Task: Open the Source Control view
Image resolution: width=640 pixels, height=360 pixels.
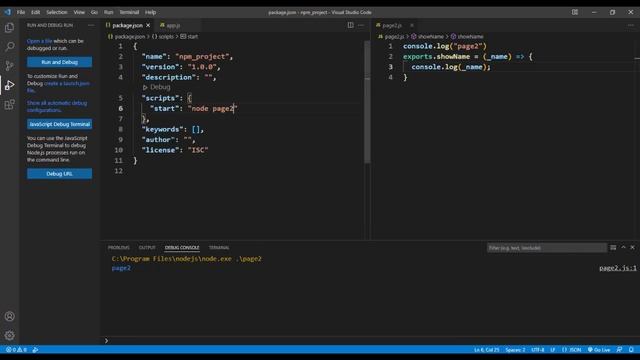Action: coord(9,66)
